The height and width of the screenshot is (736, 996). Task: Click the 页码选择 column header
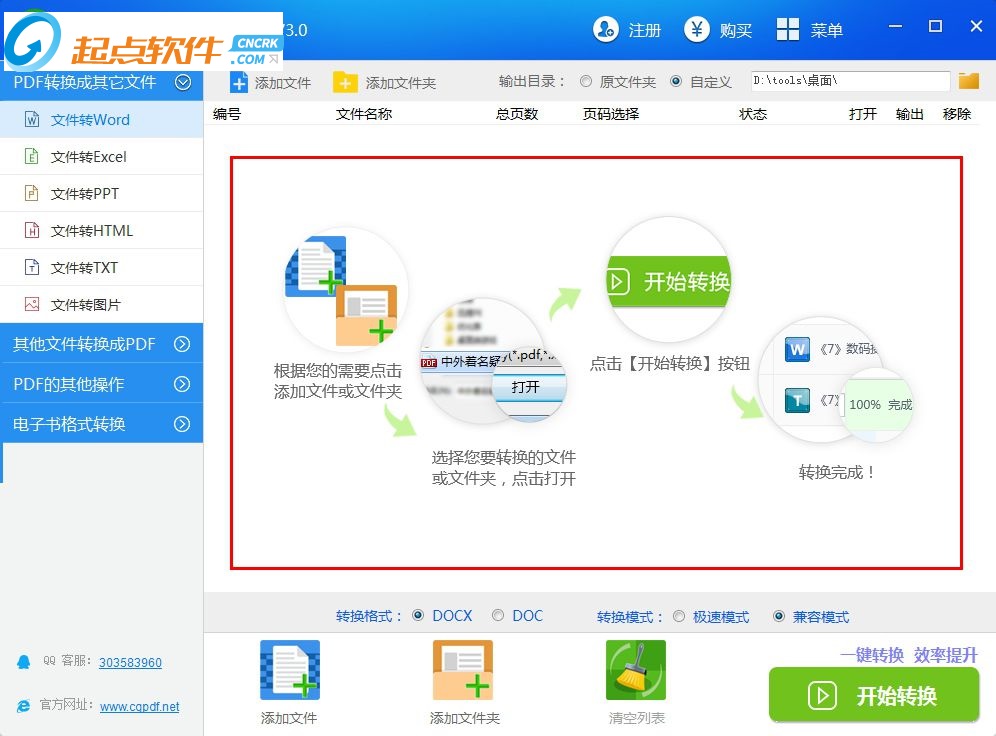click(x=611, y=114)
